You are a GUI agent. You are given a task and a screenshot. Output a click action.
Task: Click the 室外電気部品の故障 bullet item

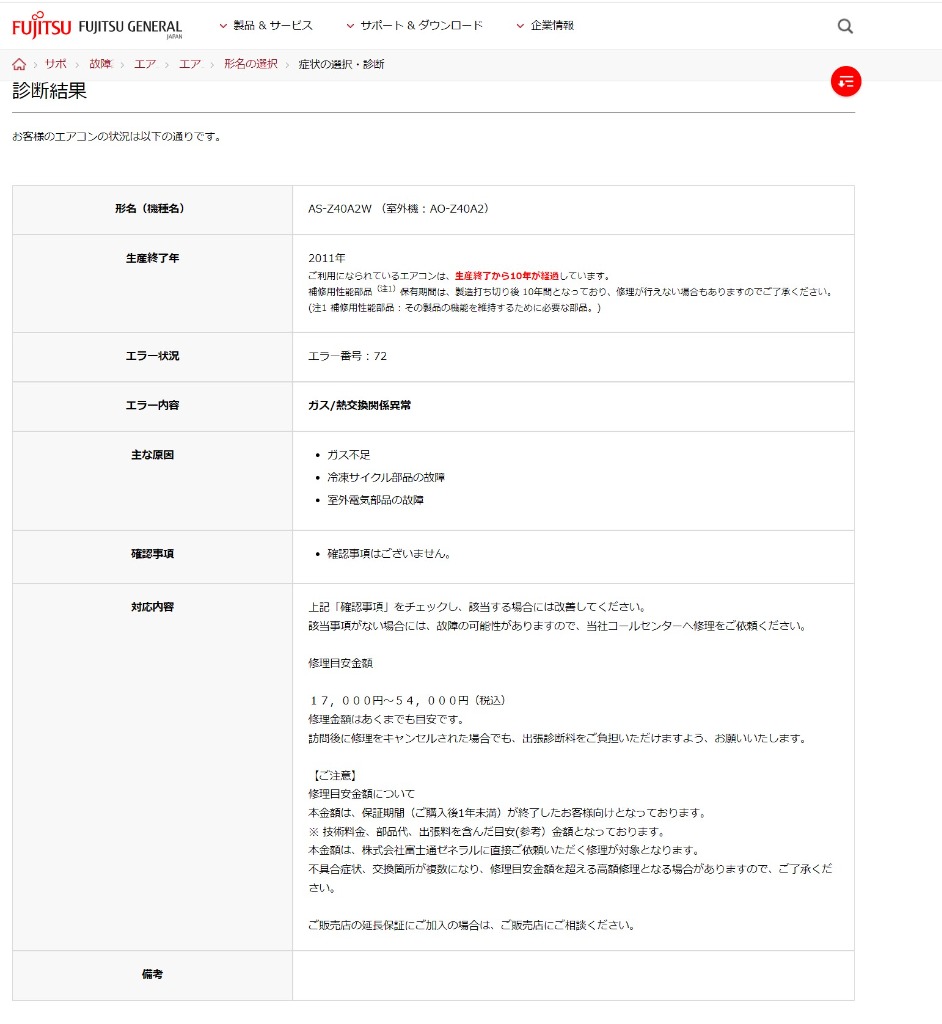pyautogui.click(x=376, y=500)
